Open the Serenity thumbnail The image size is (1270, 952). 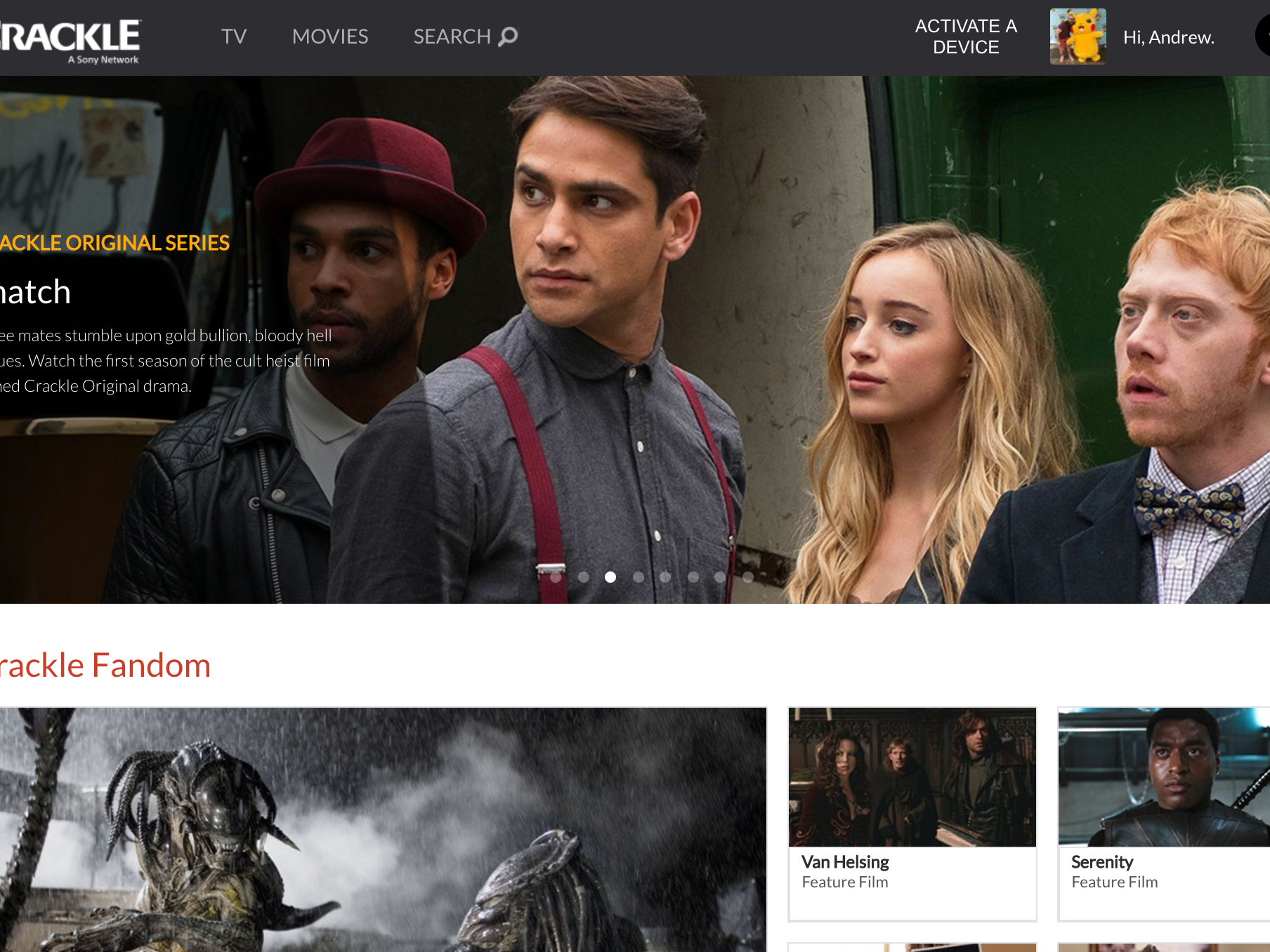point(1164,777)
